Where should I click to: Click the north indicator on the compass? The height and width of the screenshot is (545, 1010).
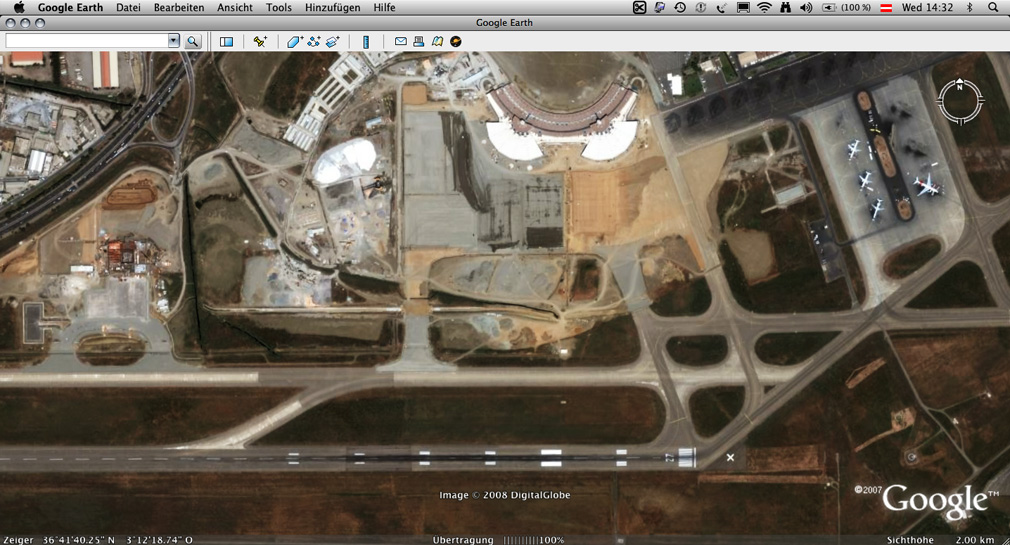960,84
